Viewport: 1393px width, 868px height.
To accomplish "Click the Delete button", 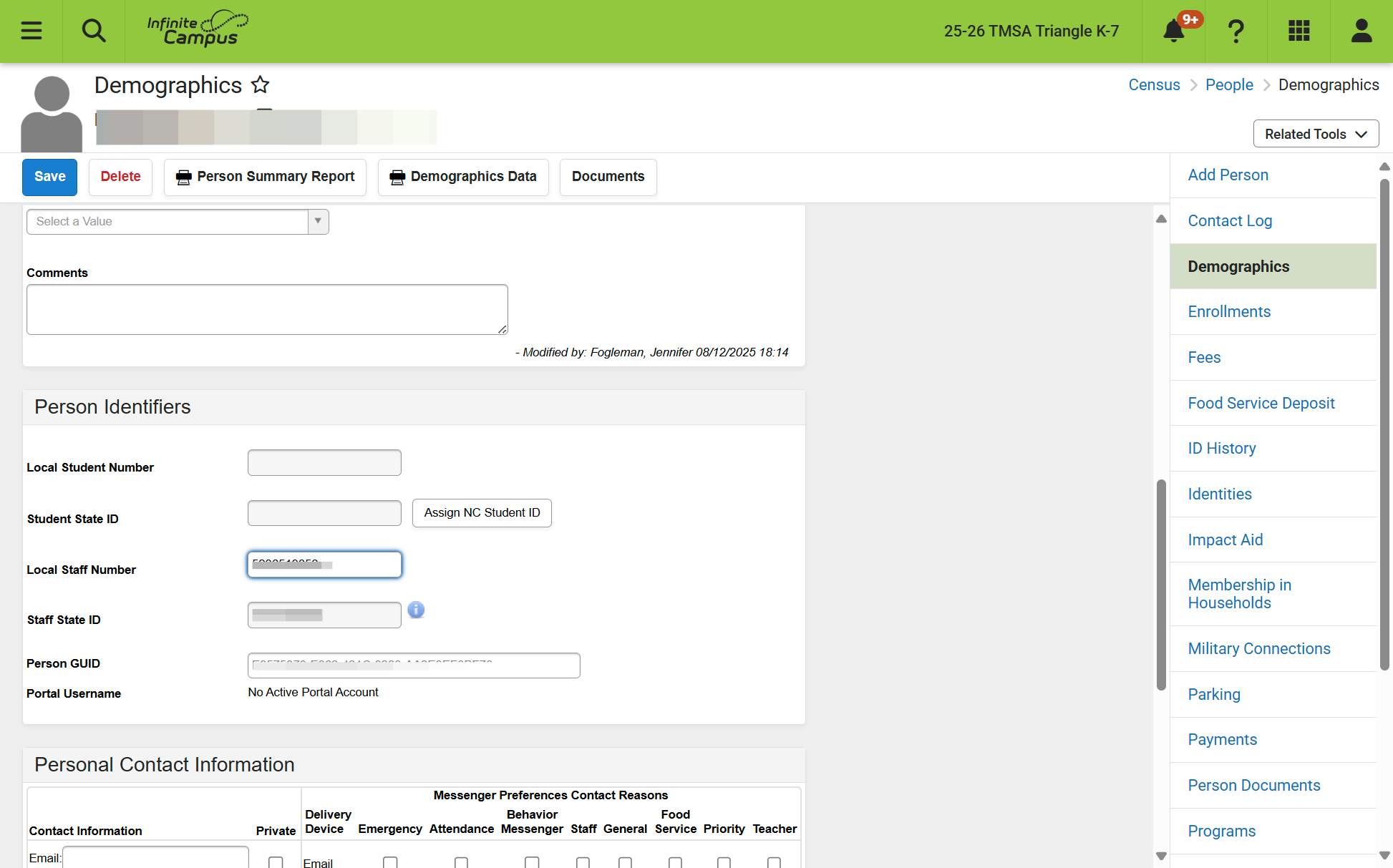I will [120, 177].
